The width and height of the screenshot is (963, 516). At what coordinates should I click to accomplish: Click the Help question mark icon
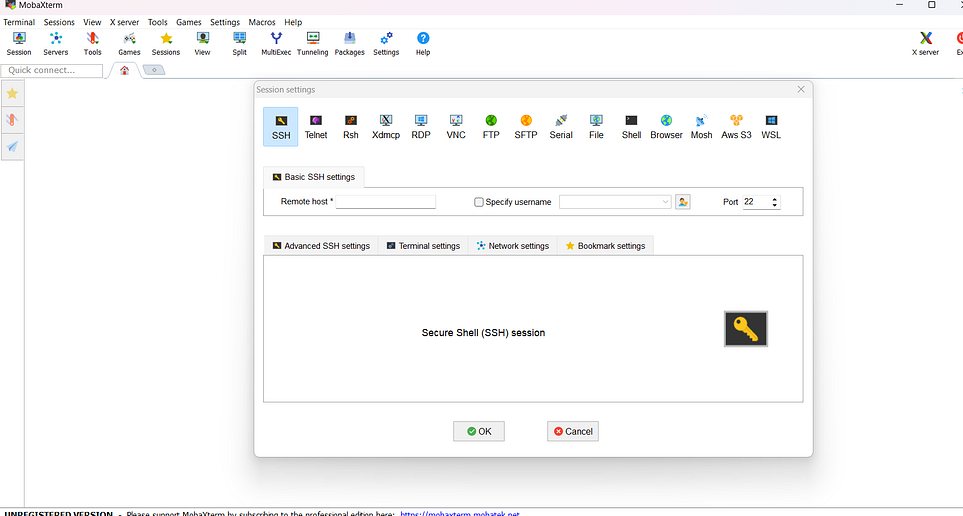[x=423, y=44]
